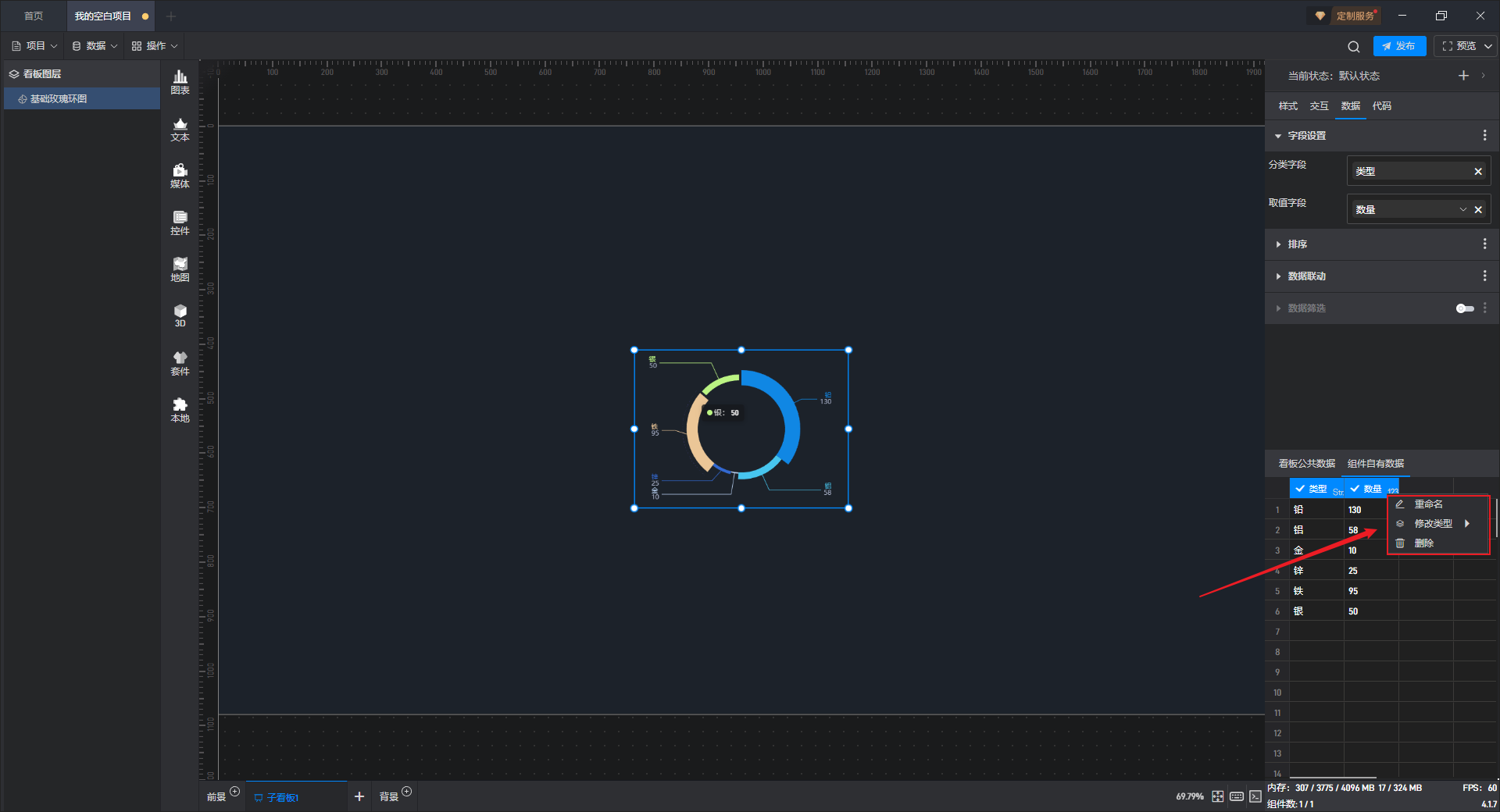1500x812 pixels.
Task: Add a new sub-board with plus
Action: [x=359, y=796]
